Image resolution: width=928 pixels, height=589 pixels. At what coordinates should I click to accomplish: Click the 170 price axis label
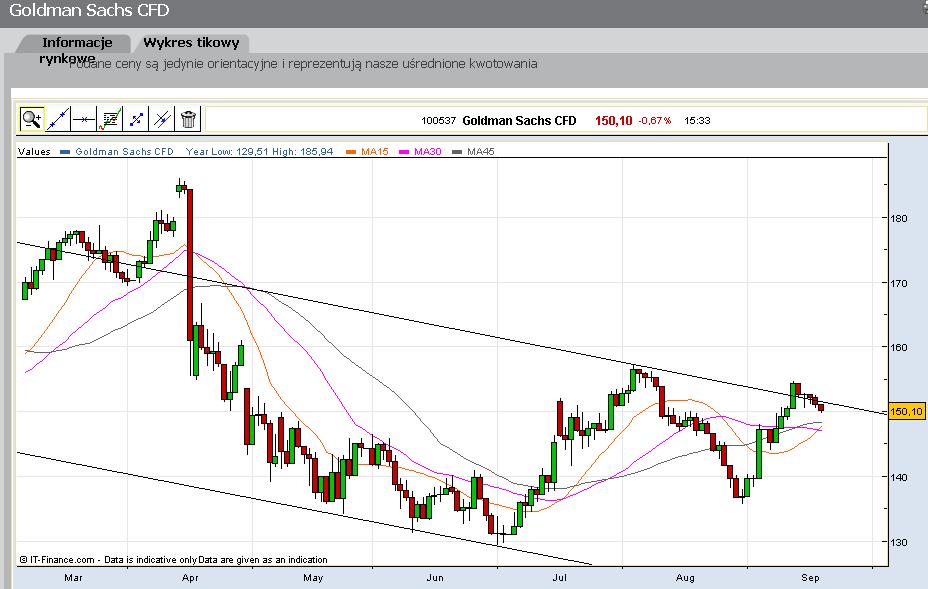(898, 284)
